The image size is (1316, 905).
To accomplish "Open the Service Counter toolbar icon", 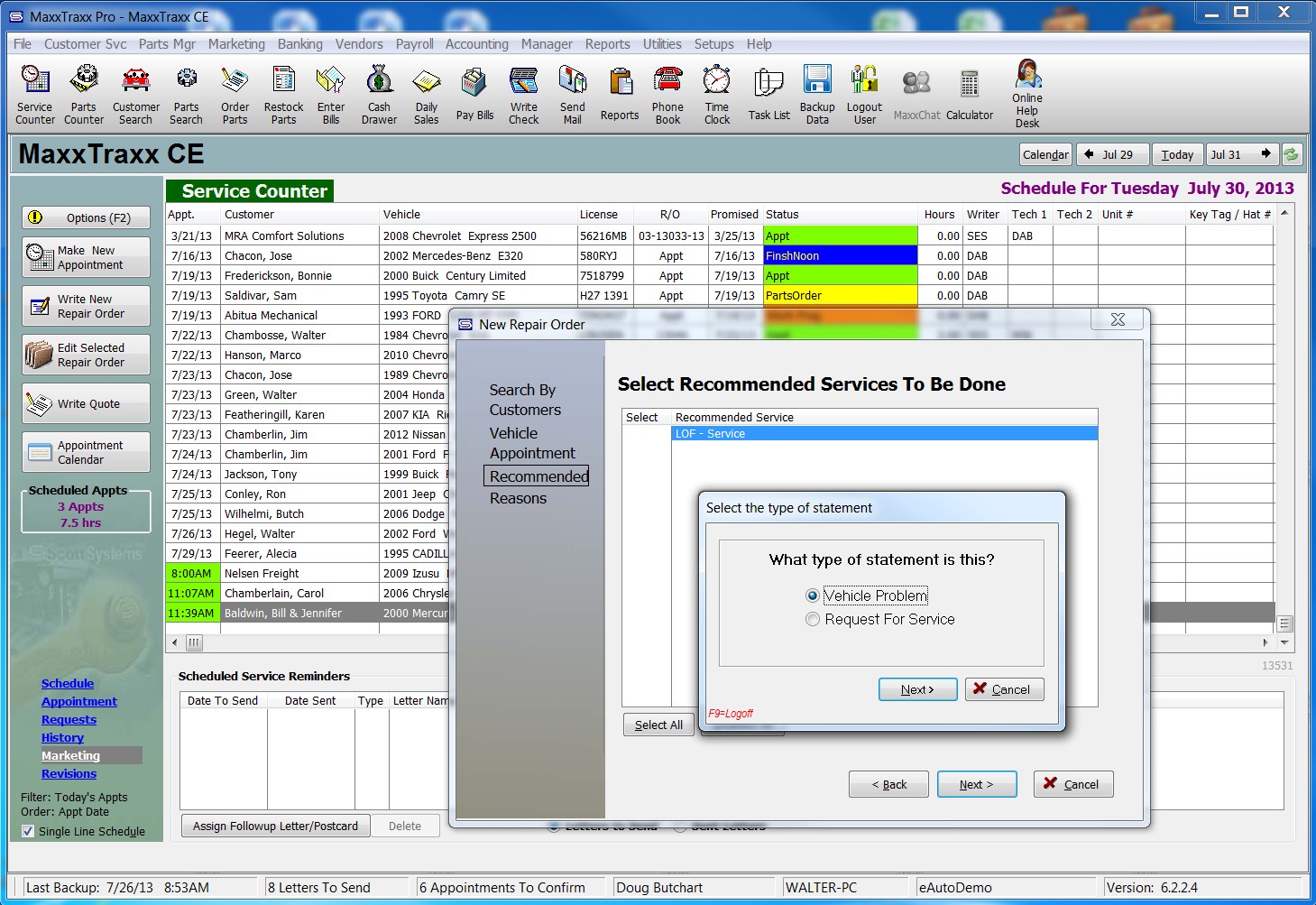I will click(x=35, y=95).
